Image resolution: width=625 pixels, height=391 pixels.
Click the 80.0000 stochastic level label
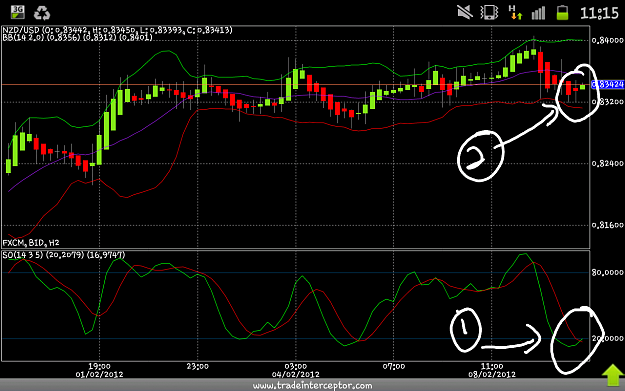pyautogui.click(x=607, y=272)
